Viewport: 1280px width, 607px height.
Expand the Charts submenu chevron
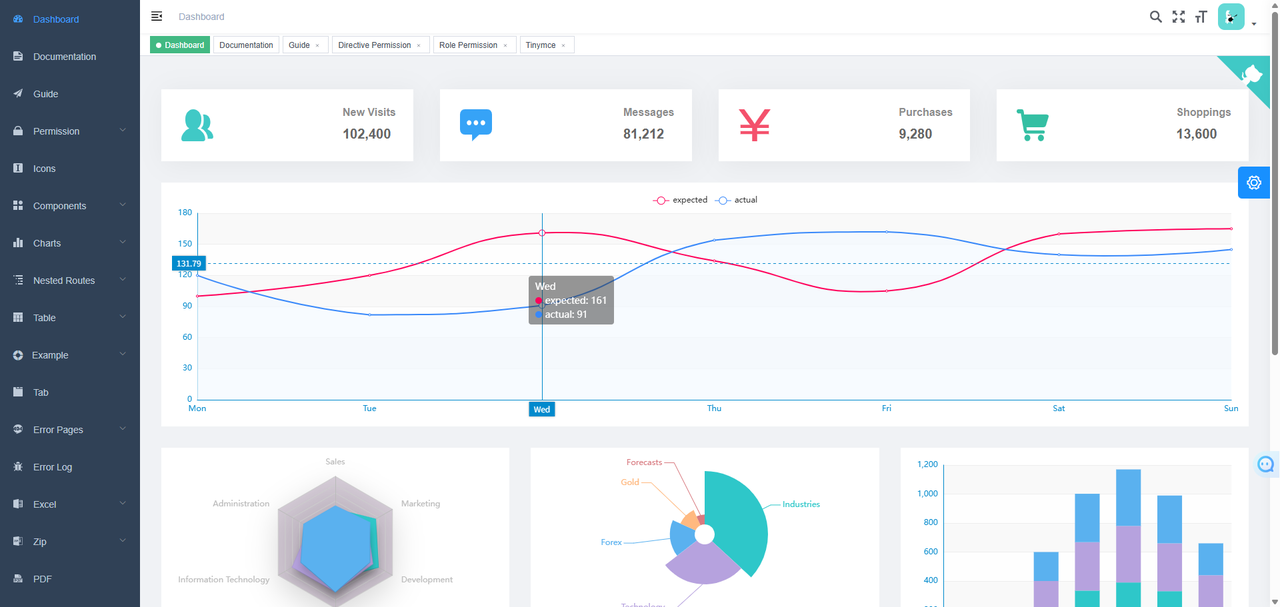pos(122,242)
